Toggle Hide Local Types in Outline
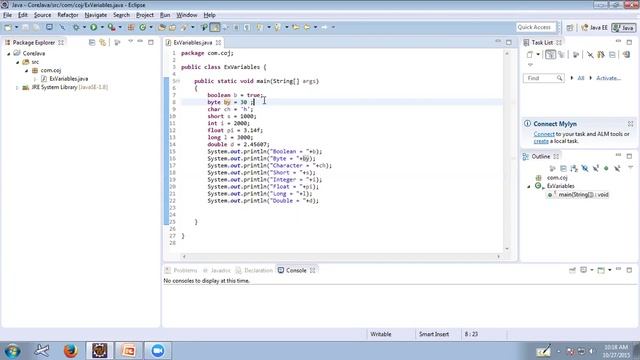This screenshot has width=640, height=360. tap(617, 168)
